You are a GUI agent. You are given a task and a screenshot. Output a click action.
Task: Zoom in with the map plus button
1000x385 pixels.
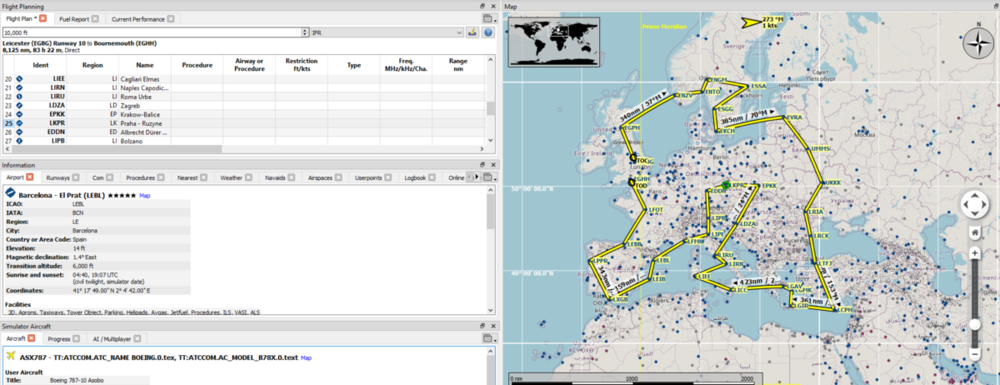pyautogui.click(x=975, y=253)
